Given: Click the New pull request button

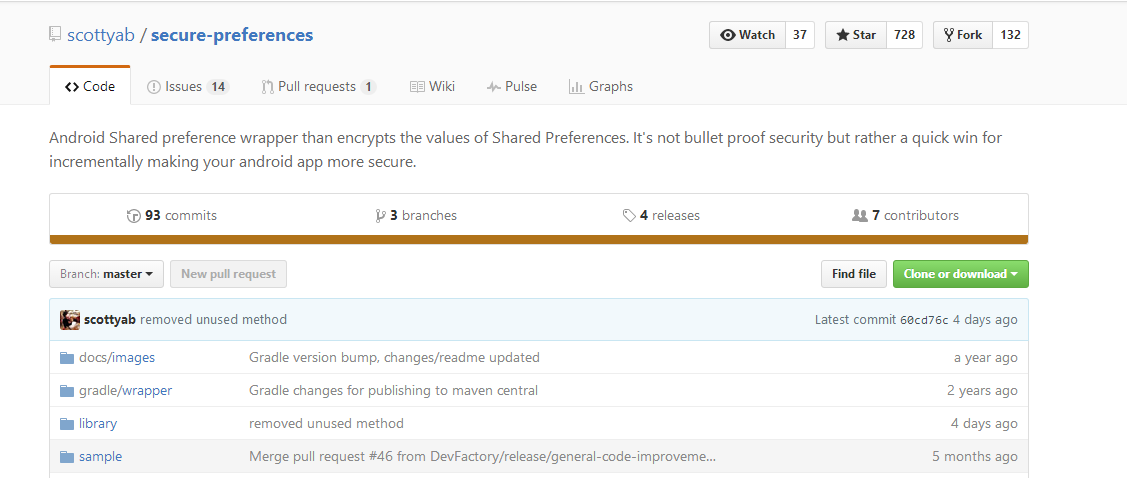Looking at the screenshot, I should tap(229, 274).
